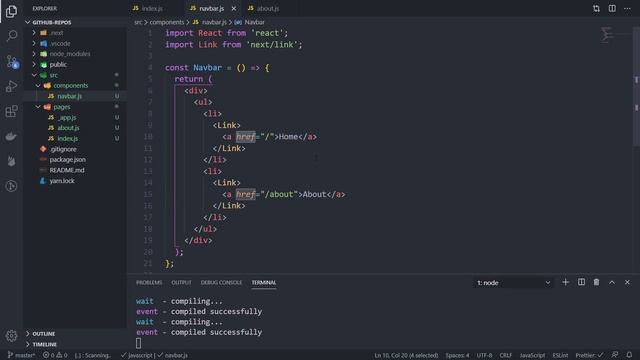Switch to the Output panel tab
This screenshot has width=640, height=360.
click(181, 282)
